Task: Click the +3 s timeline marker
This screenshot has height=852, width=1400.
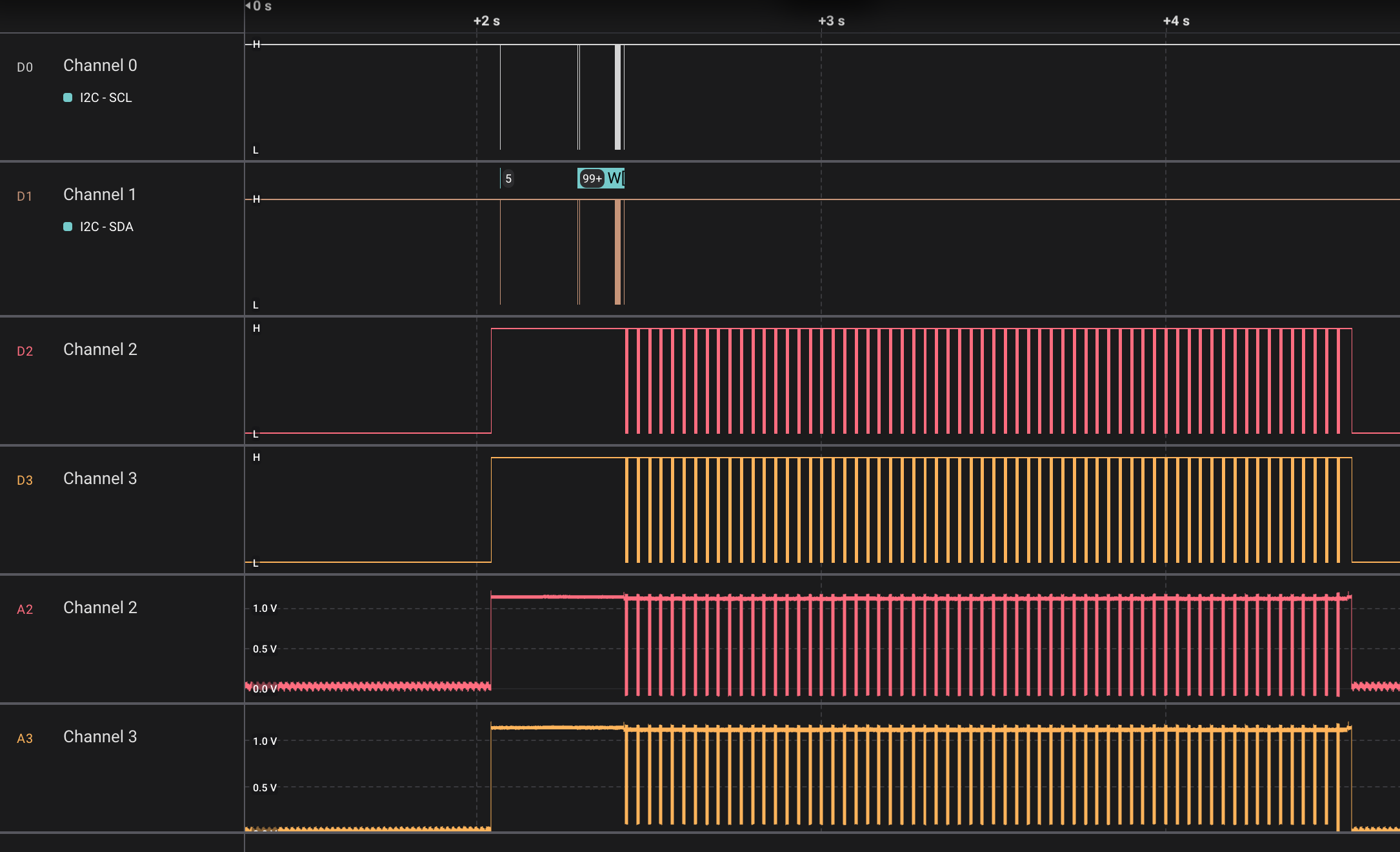Action: pos(831,21)
